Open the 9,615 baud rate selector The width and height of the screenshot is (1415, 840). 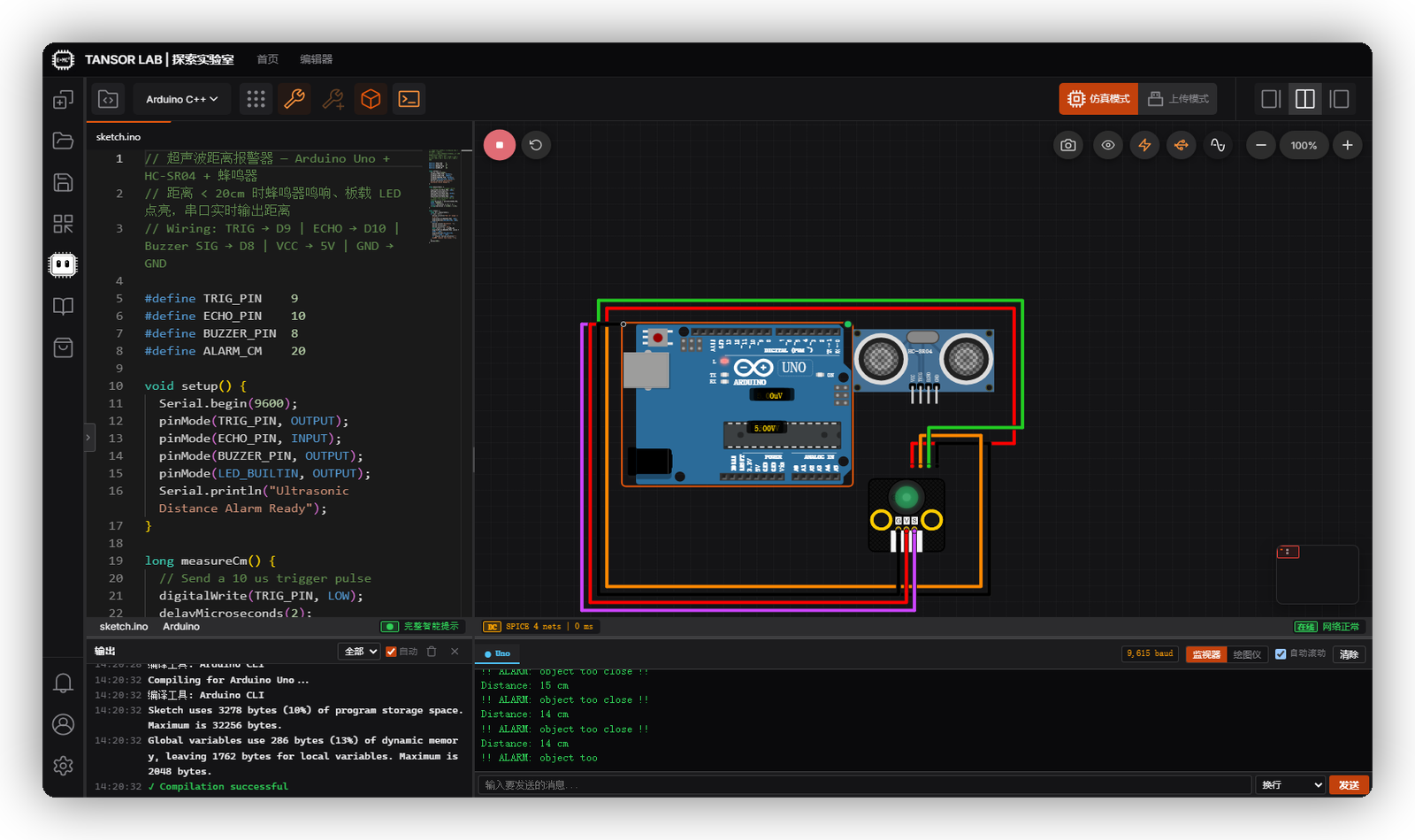coord(1150,653)
